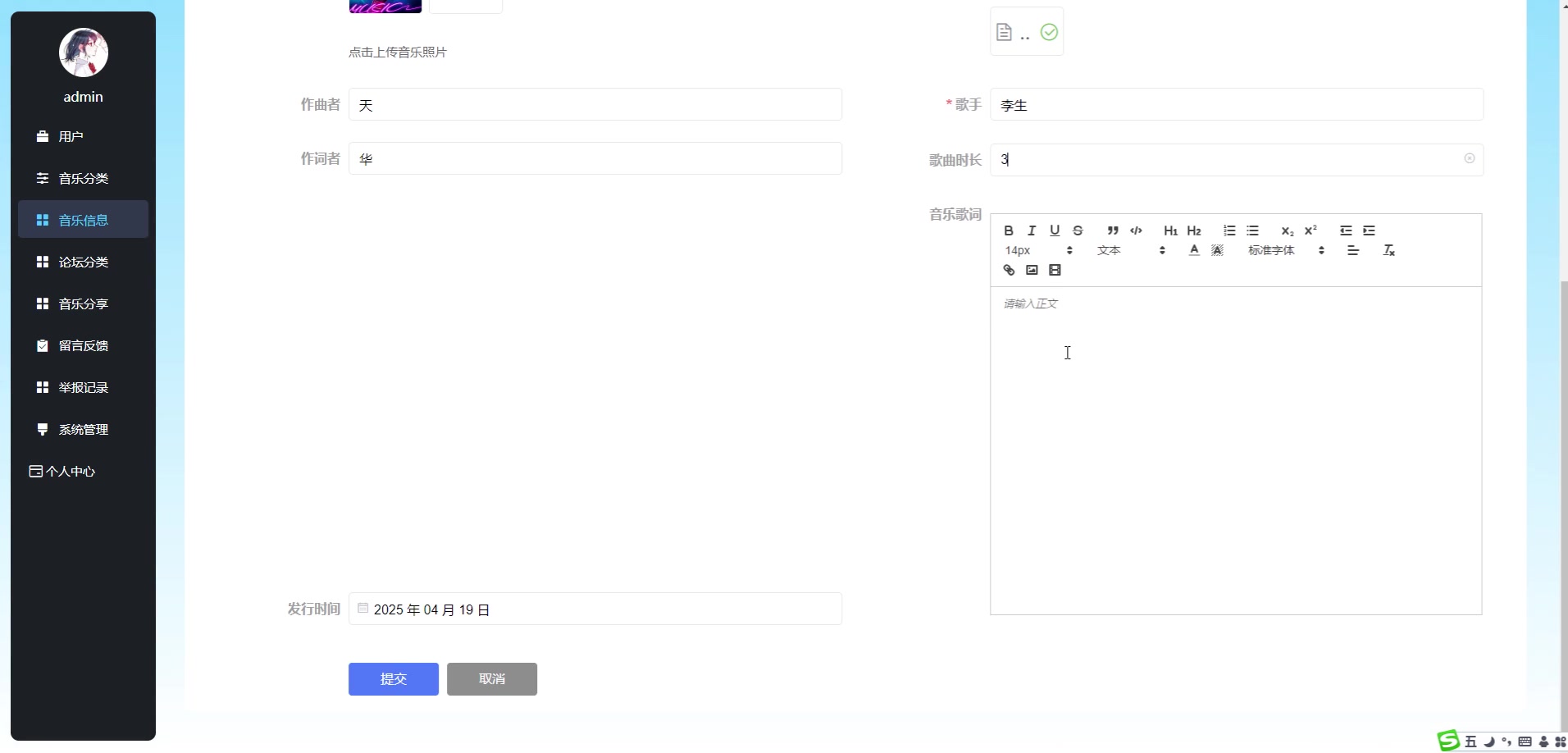
Task: Open the 文本 style dropdown
Action: [x=1110, y=250]
